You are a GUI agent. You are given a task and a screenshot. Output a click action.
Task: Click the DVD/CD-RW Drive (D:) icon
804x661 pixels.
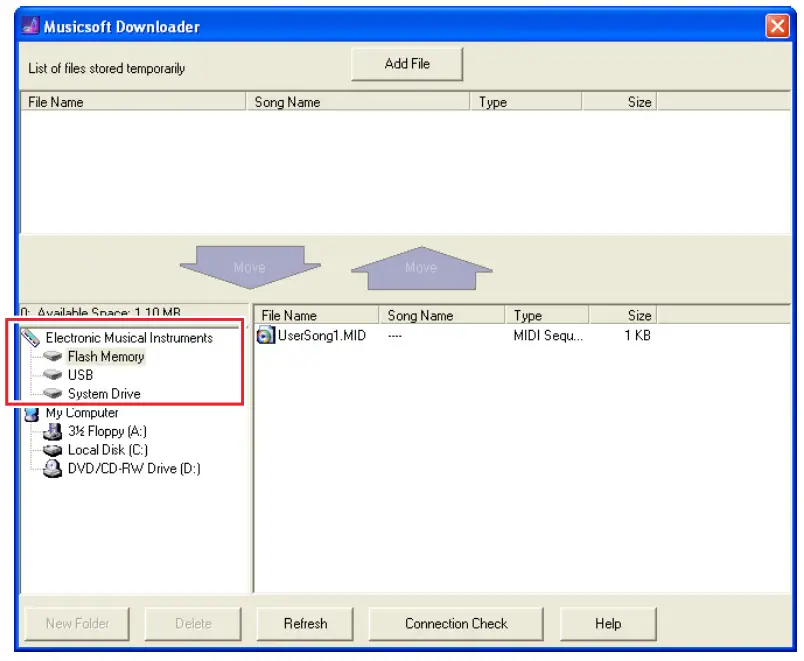53,468
